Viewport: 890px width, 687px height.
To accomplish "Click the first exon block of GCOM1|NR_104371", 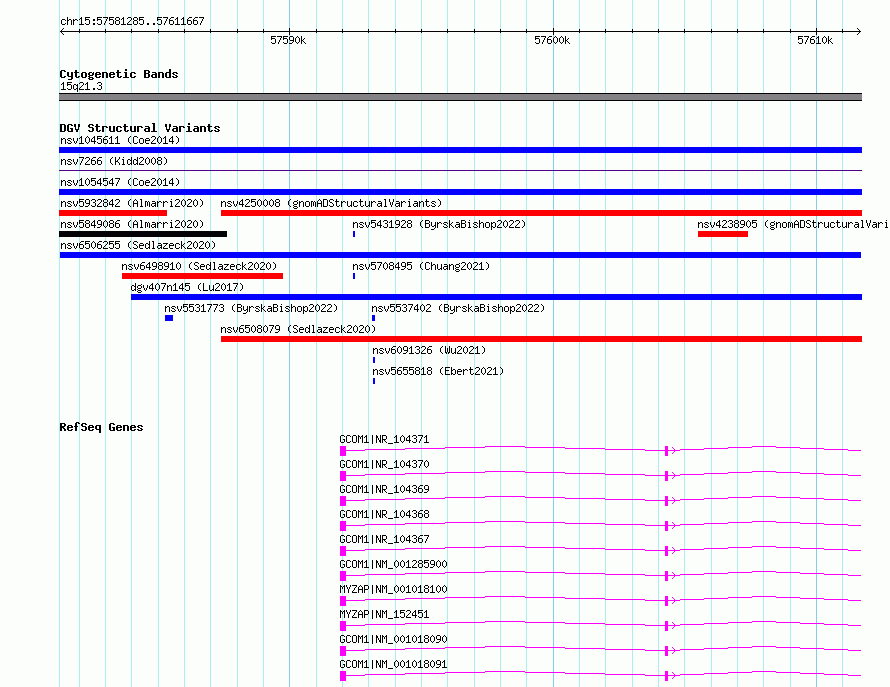I will tap(343, 451).
